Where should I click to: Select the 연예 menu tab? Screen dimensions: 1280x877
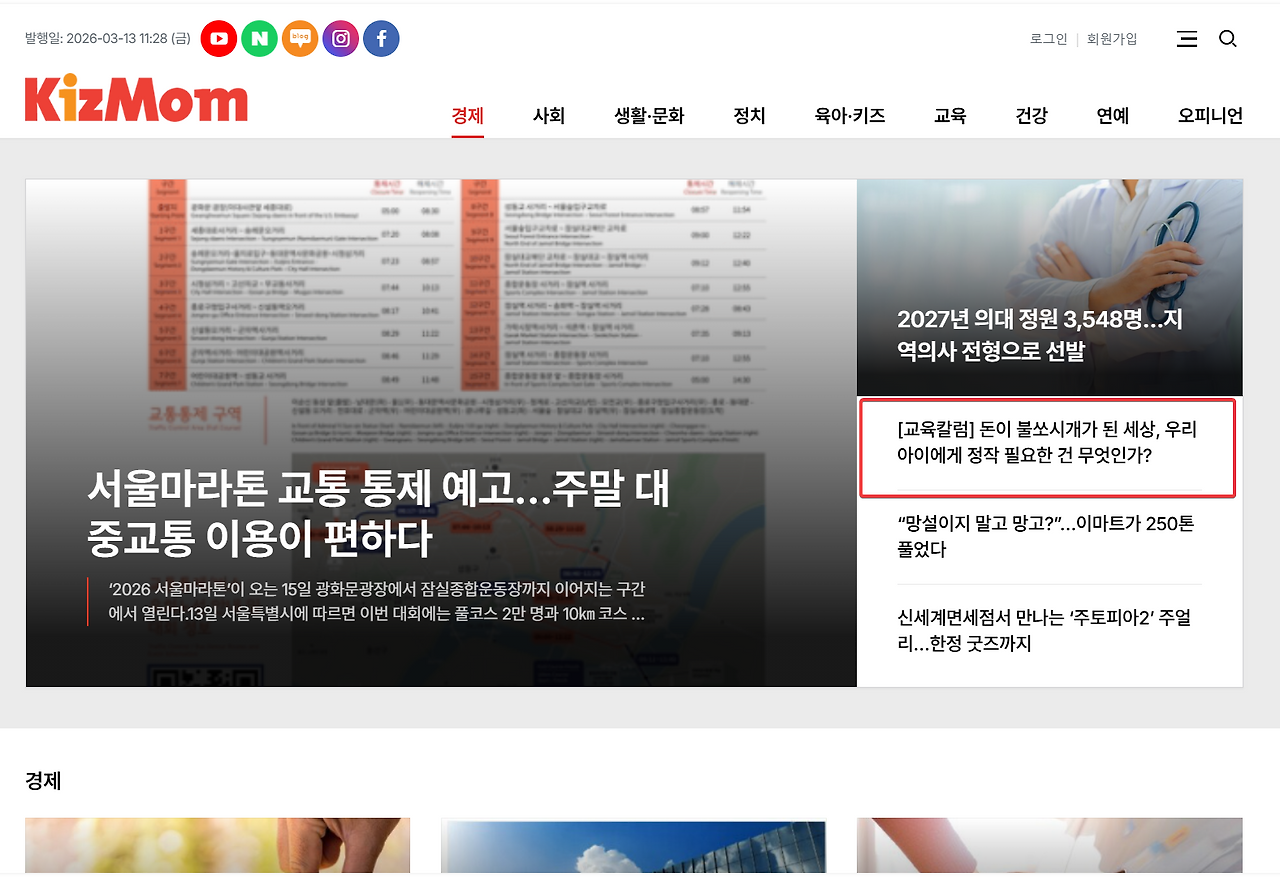[x=1113, y=116]
